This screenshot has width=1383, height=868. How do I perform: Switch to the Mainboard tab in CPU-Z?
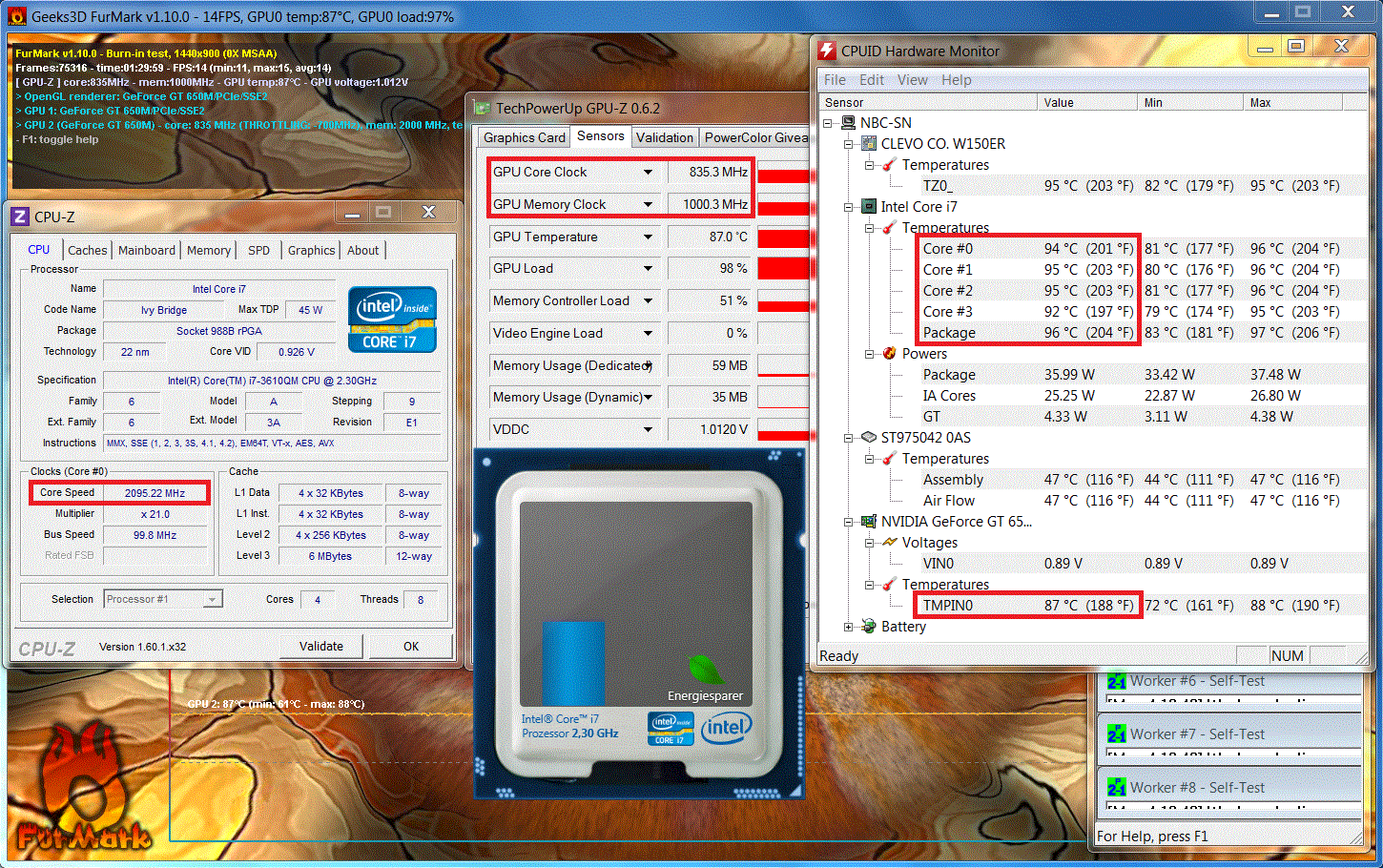[147, 250]
